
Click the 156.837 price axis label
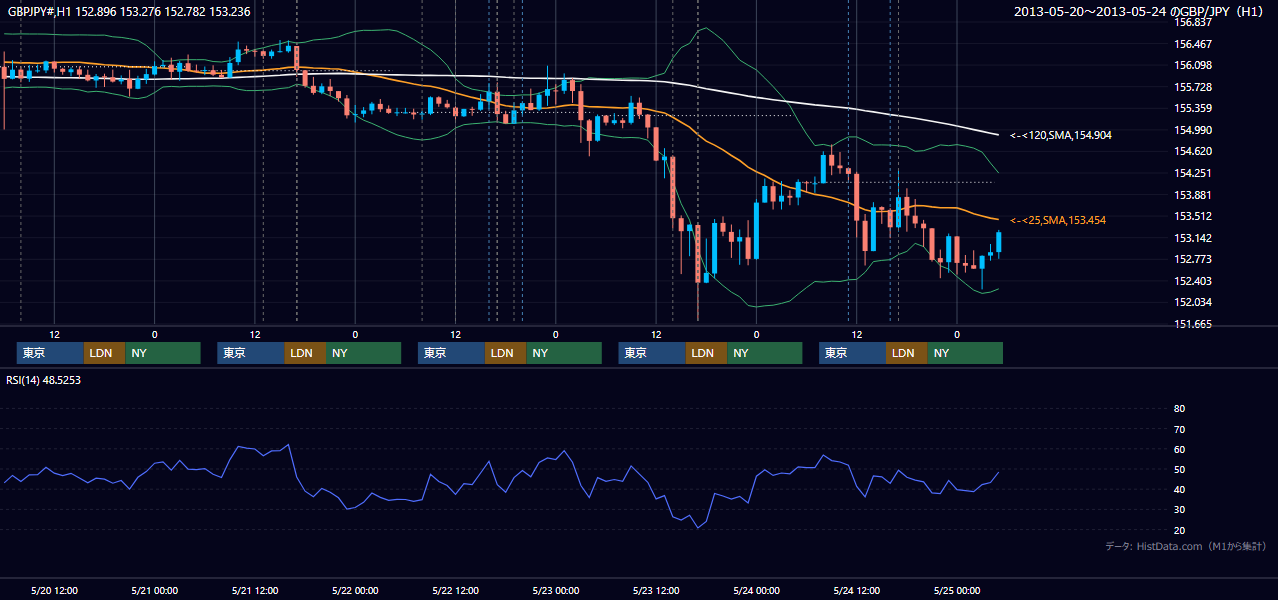click(x=1193, y=22)
